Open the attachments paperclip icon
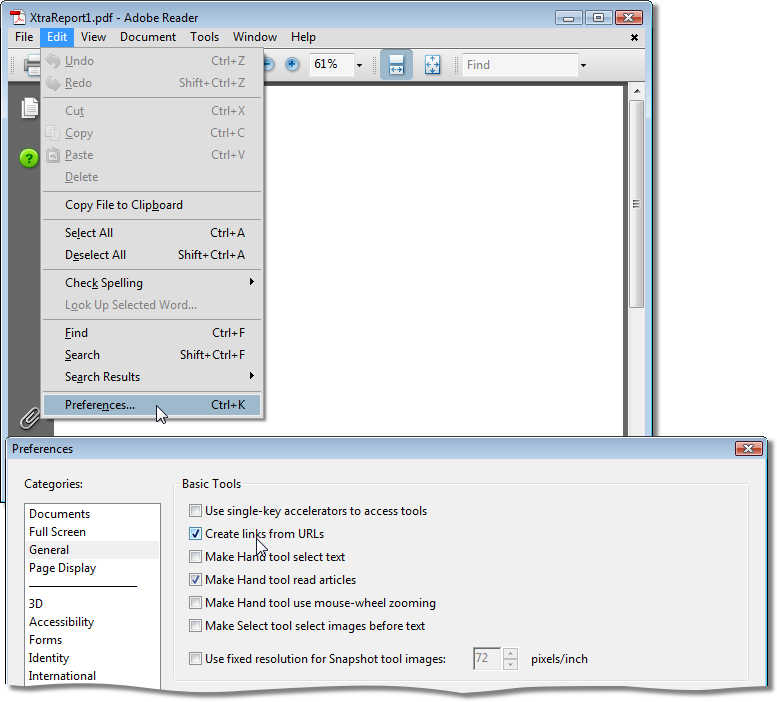 click(x=30, y=418)
